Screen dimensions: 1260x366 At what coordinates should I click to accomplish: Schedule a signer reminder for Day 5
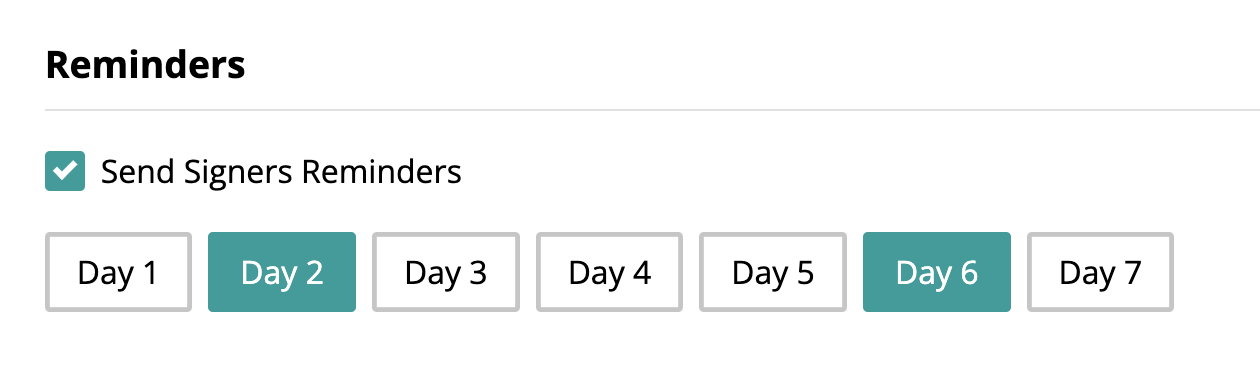773,272
